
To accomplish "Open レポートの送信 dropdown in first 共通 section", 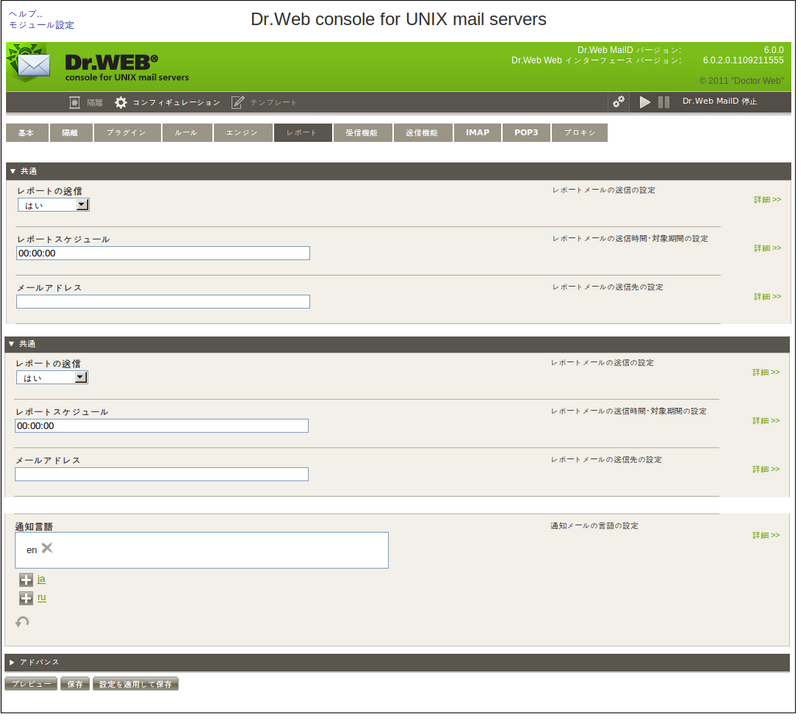I will [x=54, y=206].
